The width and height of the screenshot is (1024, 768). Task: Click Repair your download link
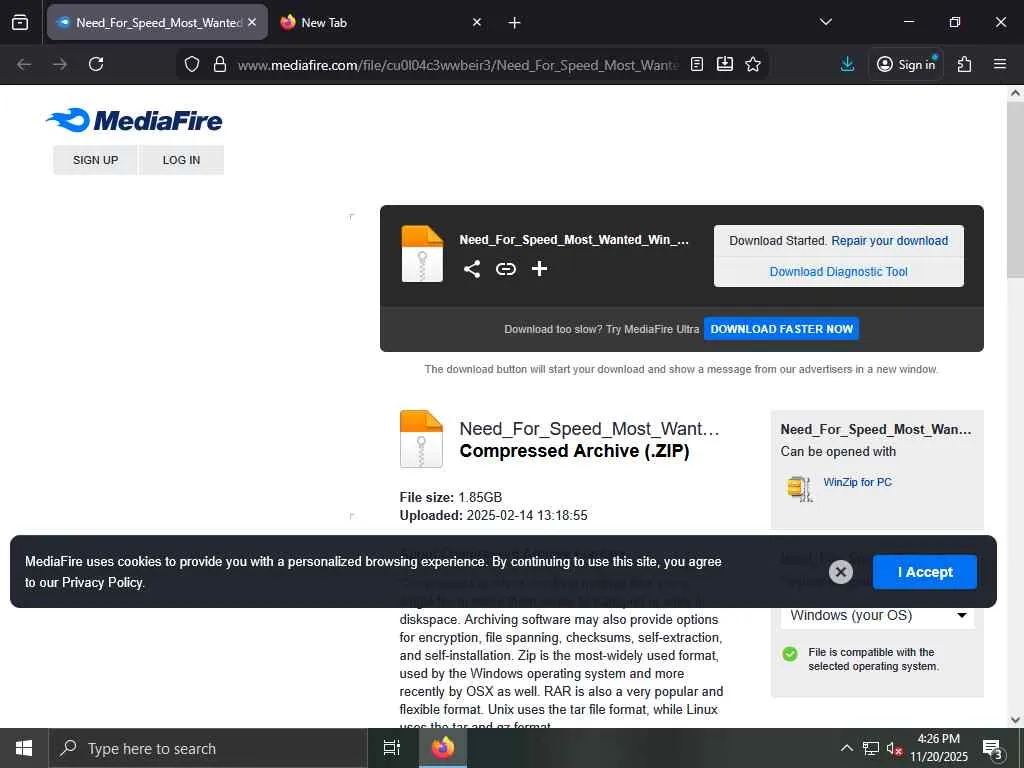(x=889, y=240)
